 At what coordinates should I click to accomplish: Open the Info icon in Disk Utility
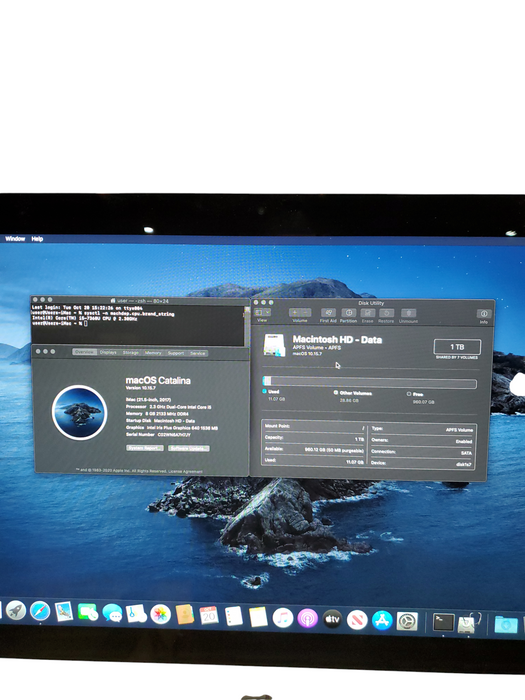[x=483, y=314]
